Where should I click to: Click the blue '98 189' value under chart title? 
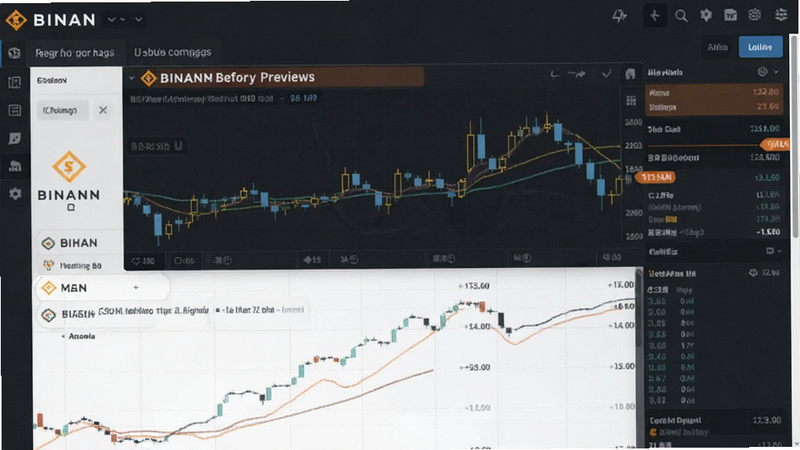click(x=304, y=98)
